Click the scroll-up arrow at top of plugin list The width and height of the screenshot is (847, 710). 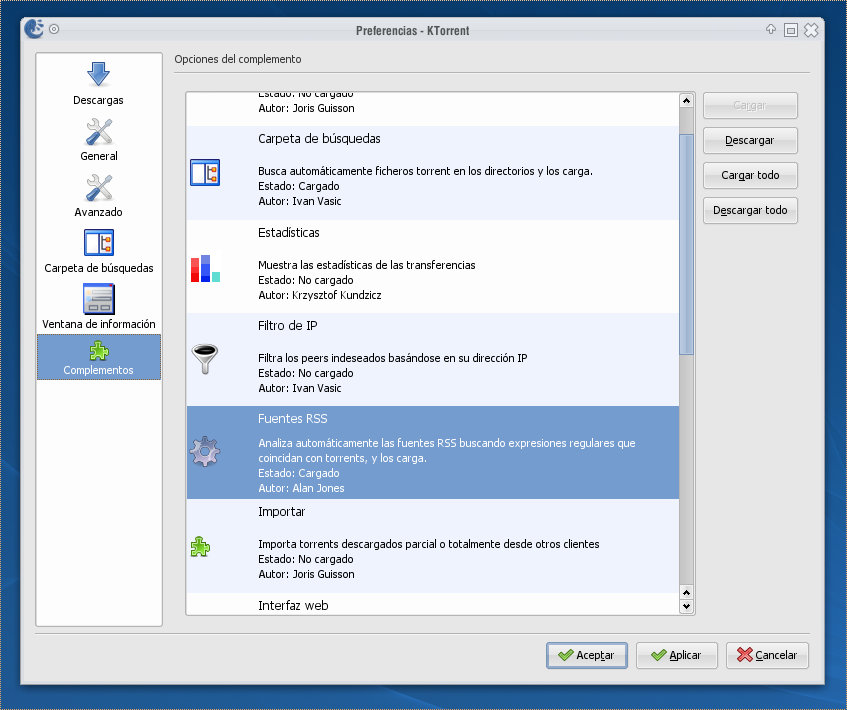click(x=686, y=101)
